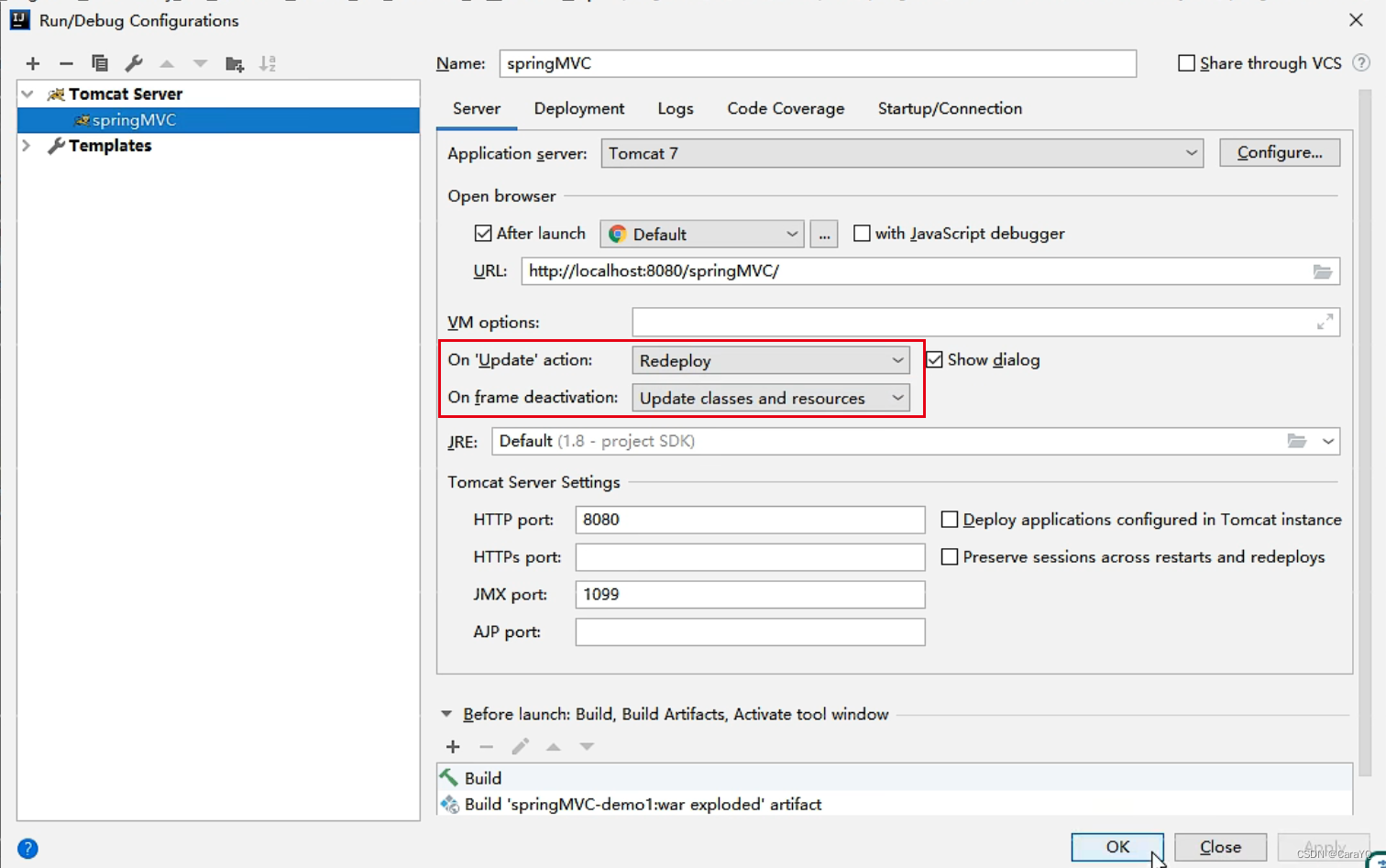Open On frame deactivation dropdown
1386x868 pixels.
point(771,398)
